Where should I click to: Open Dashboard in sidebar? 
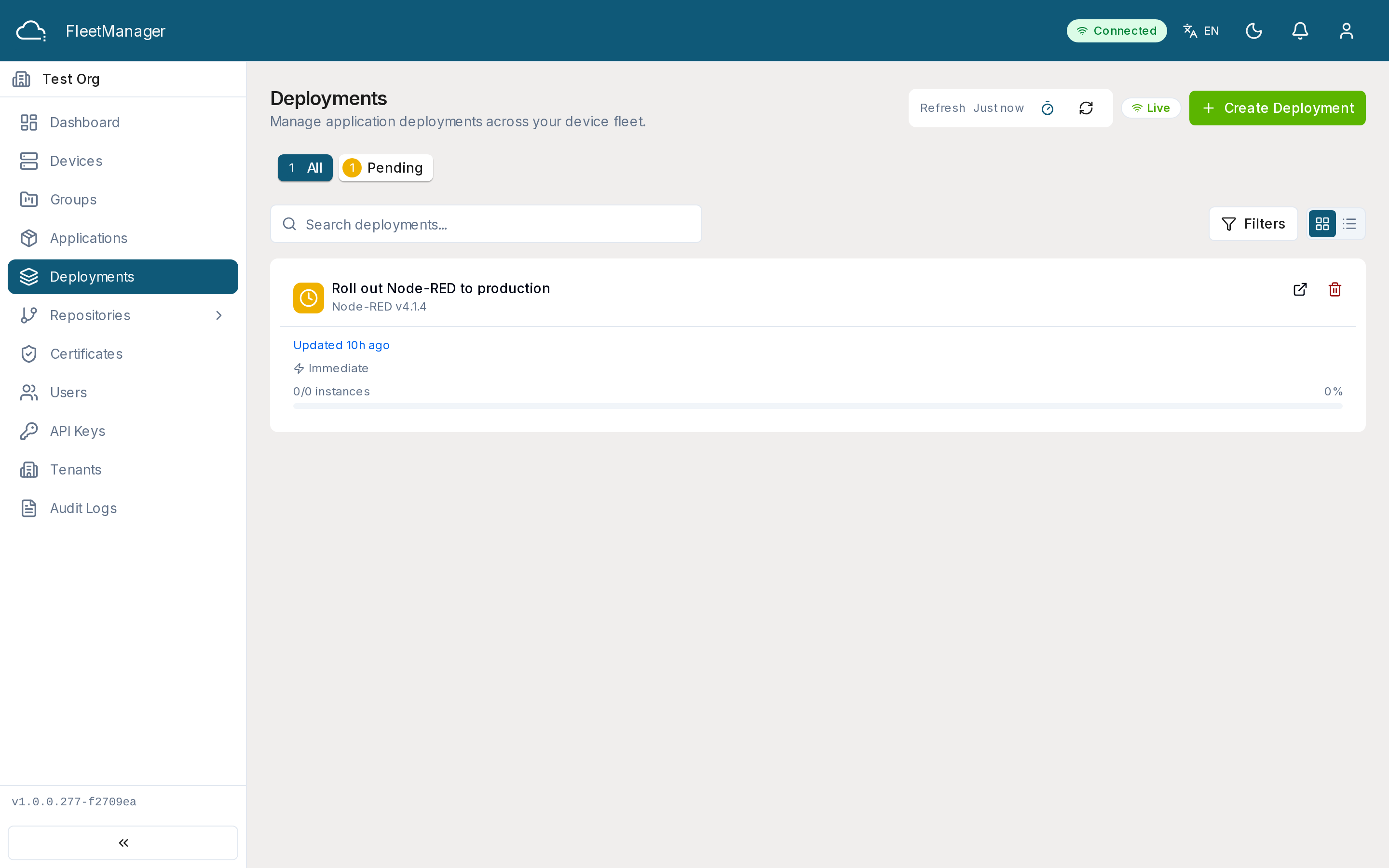123,122
